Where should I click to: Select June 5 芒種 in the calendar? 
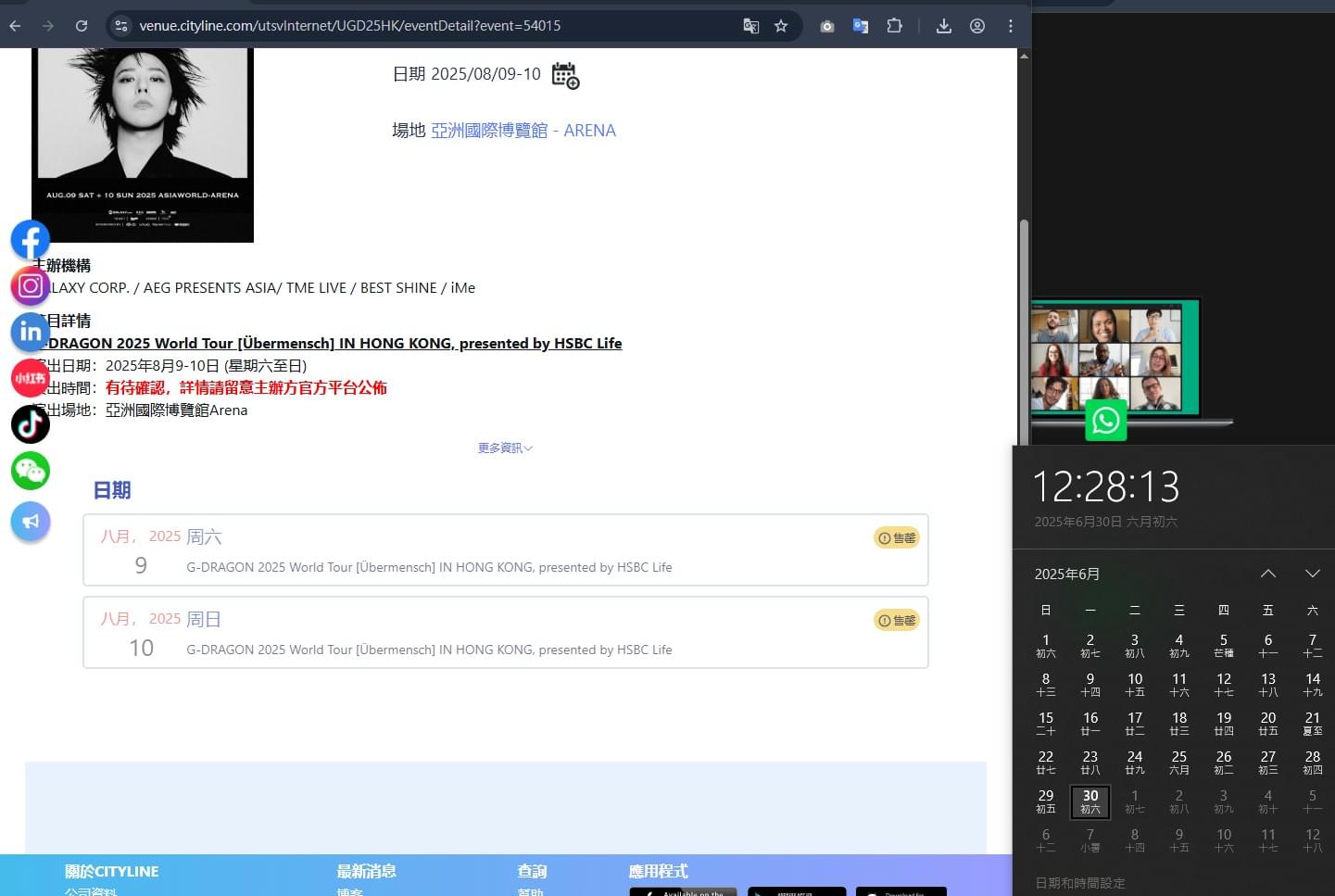click(x=1224, y=646)
